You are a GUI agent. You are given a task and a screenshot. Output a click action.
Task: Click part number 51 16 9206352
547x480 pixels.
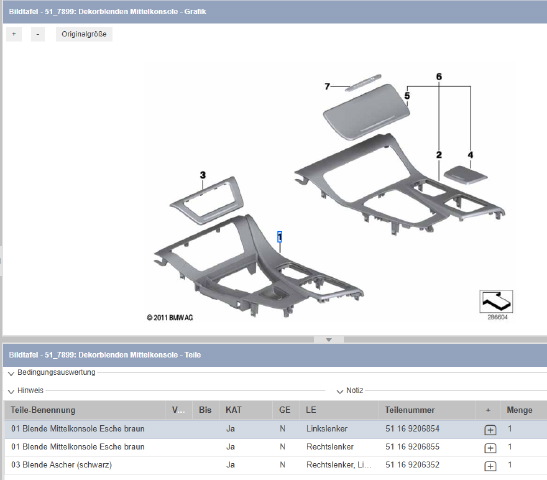pyautogui.click(x=412, y=465)
